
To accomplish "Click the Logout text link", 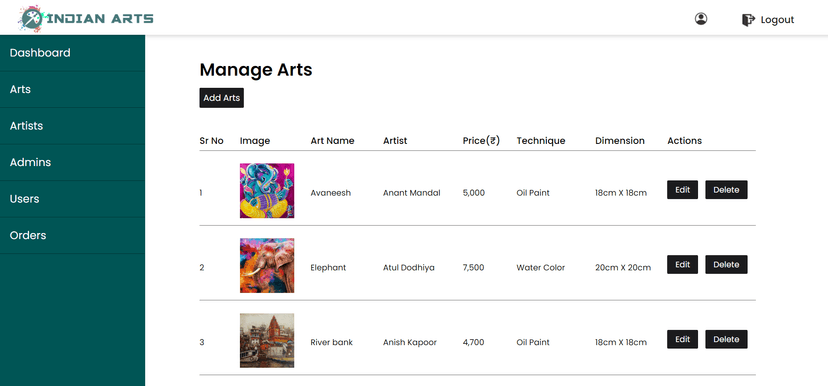I will pos(777,20).
